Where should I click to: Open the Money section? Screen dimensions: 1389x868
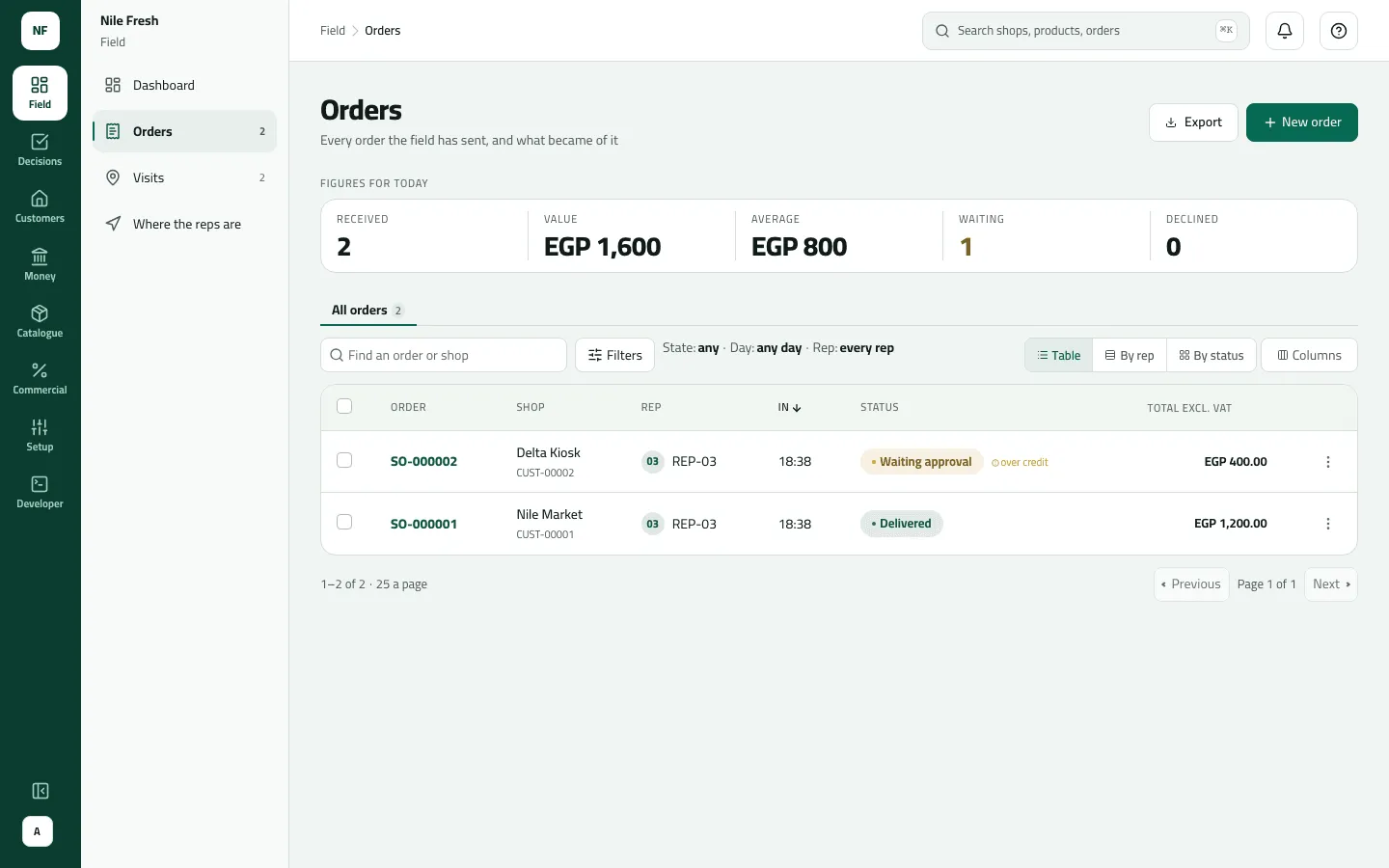click(40, 264)
